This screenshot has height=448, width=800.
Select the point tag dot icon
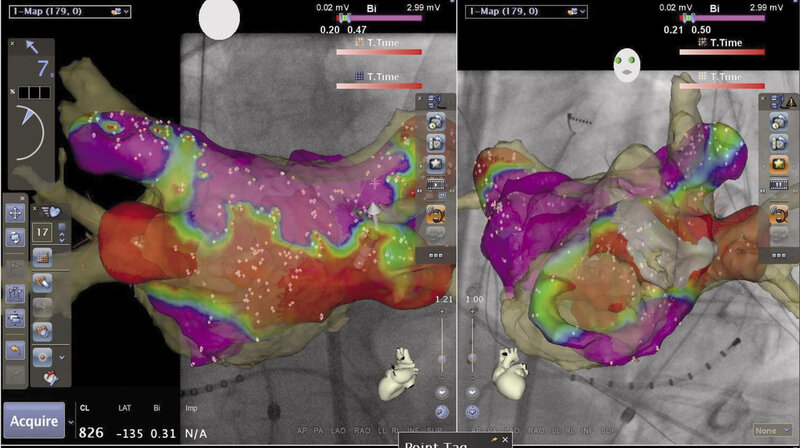coord(42,357)
